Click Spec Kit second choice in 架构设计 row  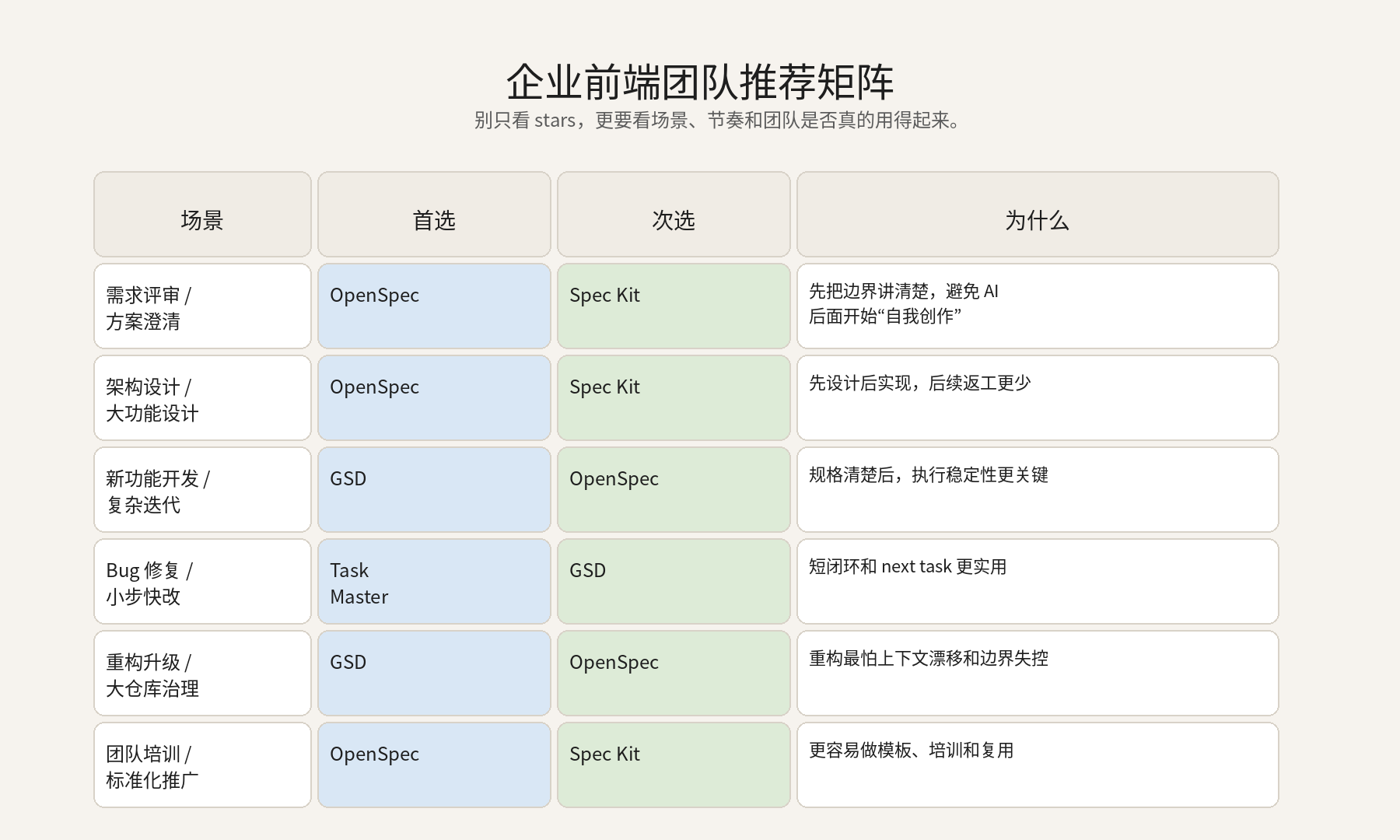[x=674, y=397]
